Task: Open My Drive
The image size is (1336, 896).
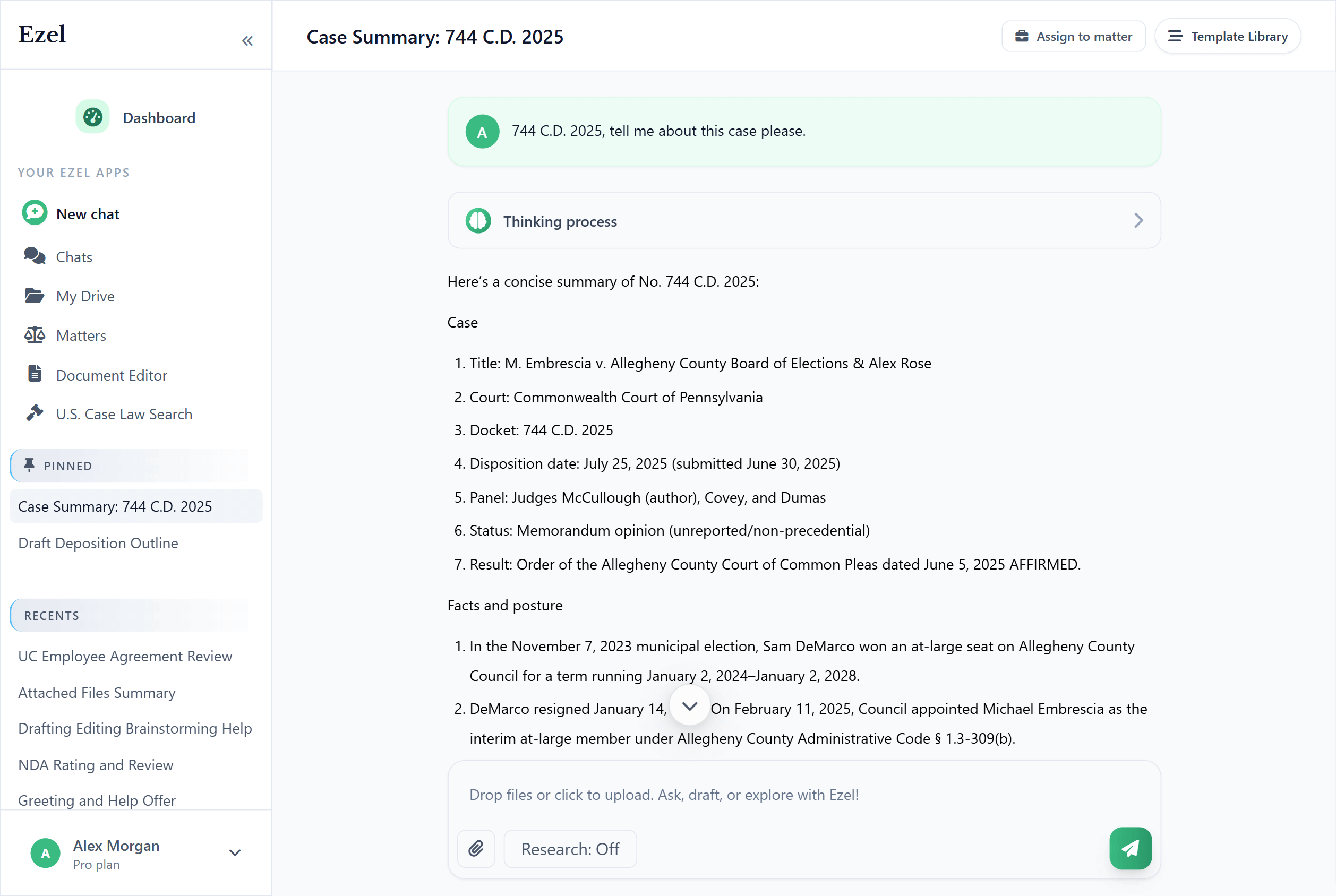Action: click(85, 296)
